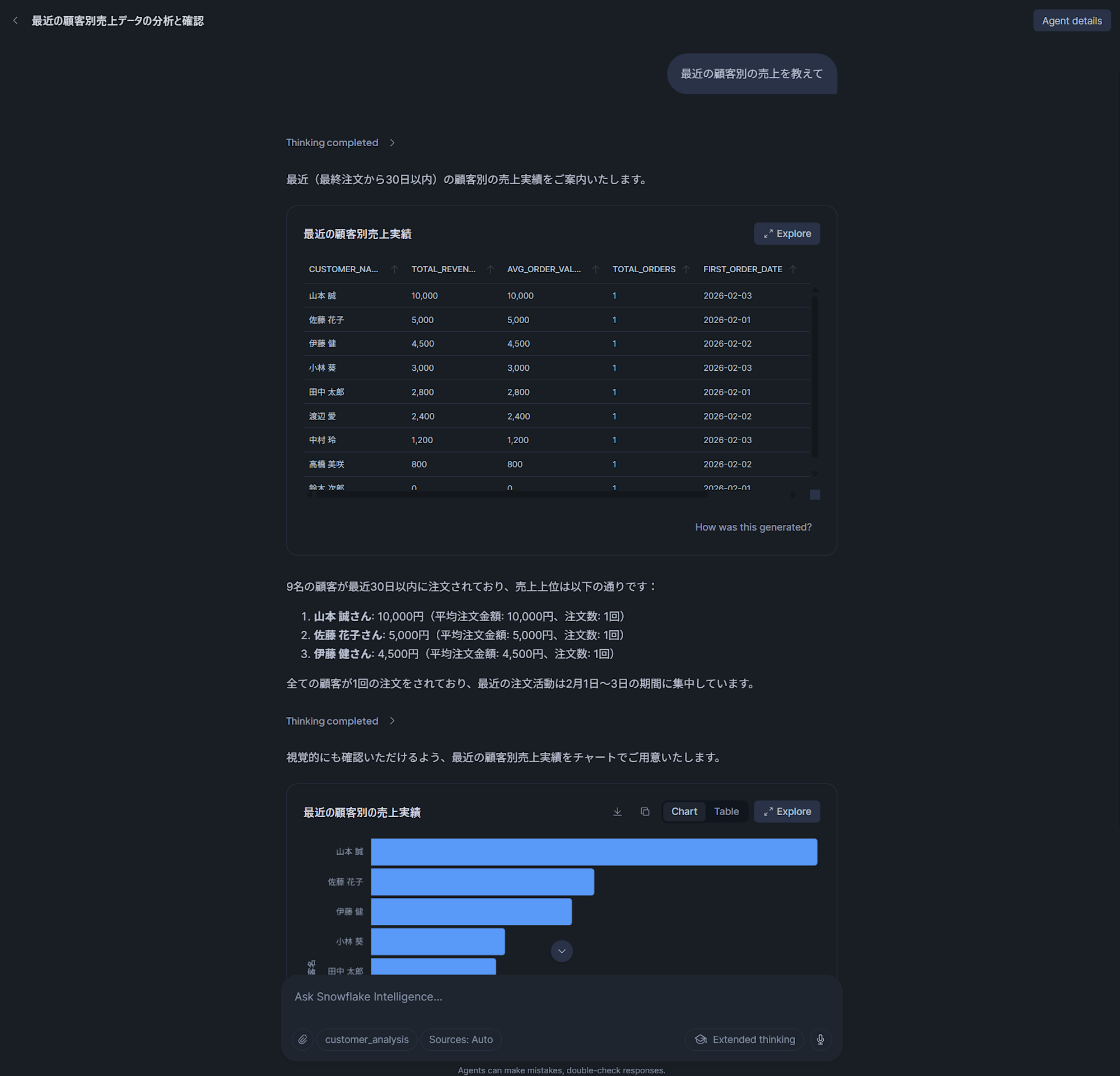This screenshot has width=1120, height=1076.
Task: Sort by the TOTAL_REVENUE column arrow
Action: click(x=491, y=269)
